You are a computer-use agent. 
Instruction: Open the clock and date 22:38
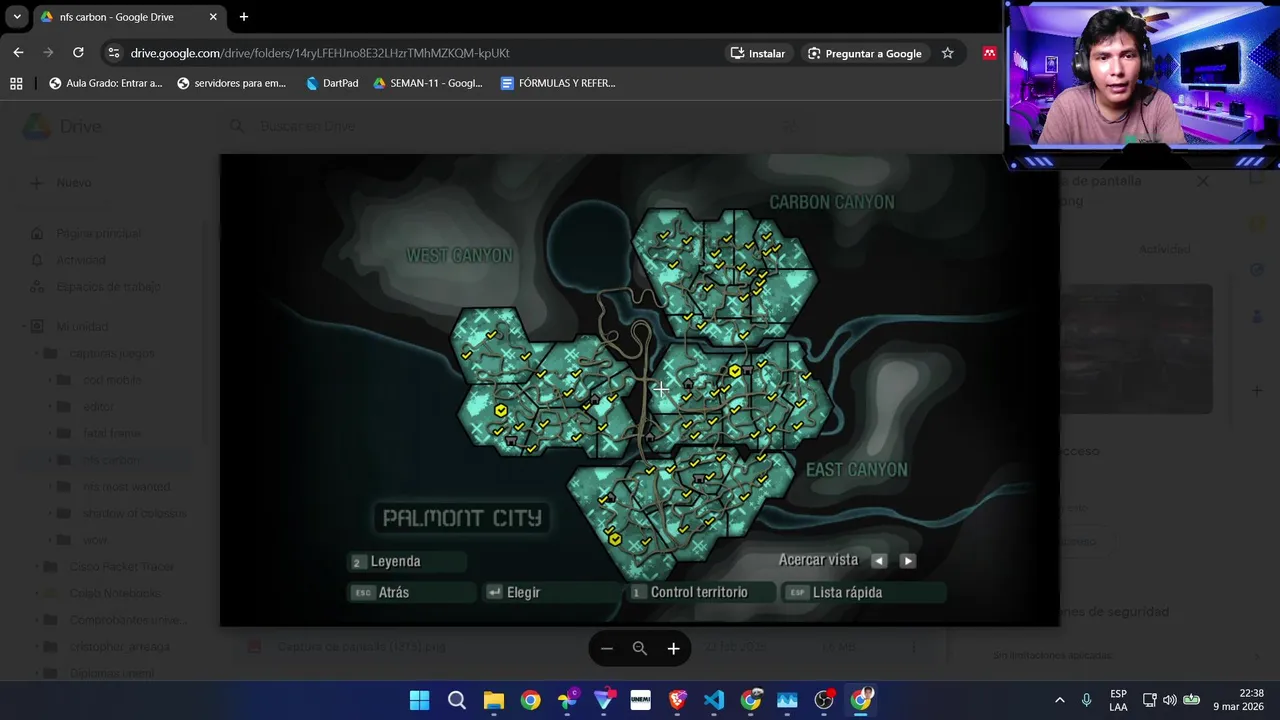(x=1238, y=700)
